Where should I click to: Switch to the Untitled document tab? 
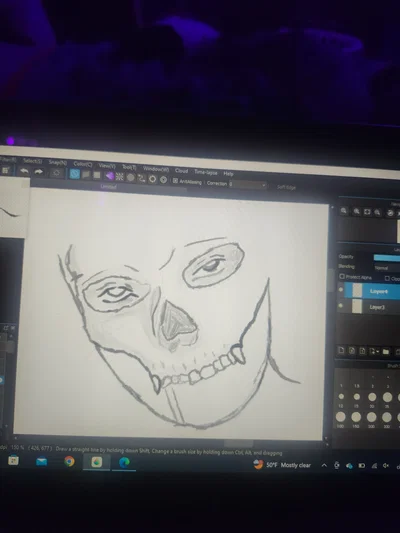tap(109, 187)
